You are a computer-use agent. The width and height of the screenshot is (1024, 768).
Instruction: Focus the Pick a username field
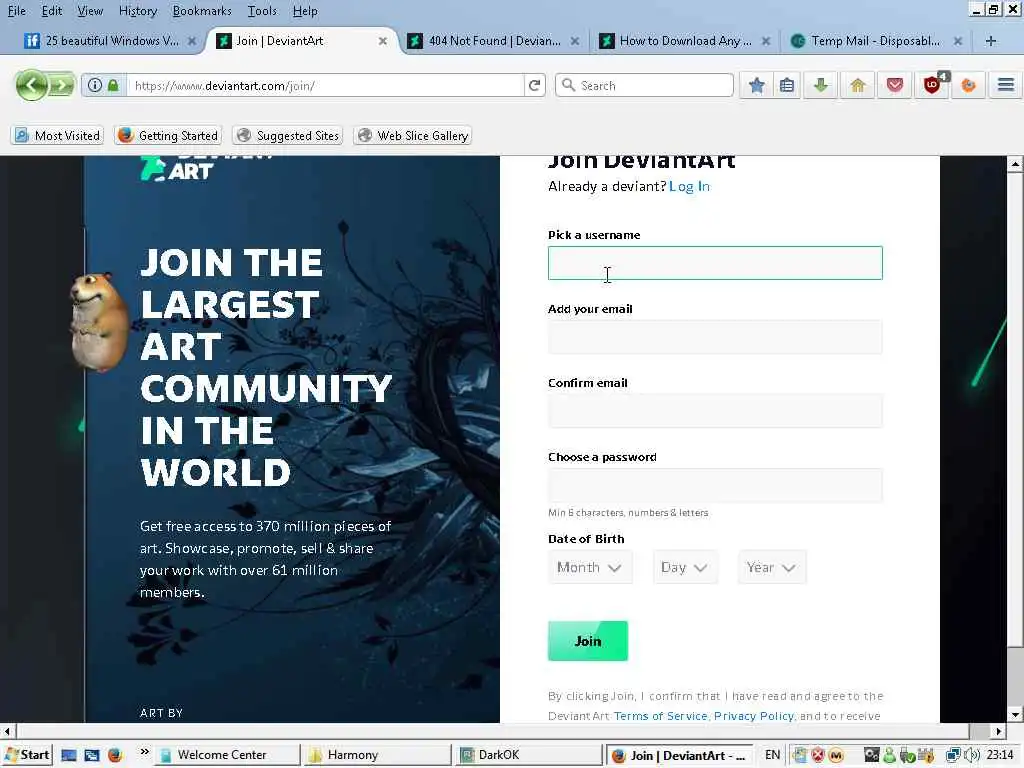click(x=715, y=263)
